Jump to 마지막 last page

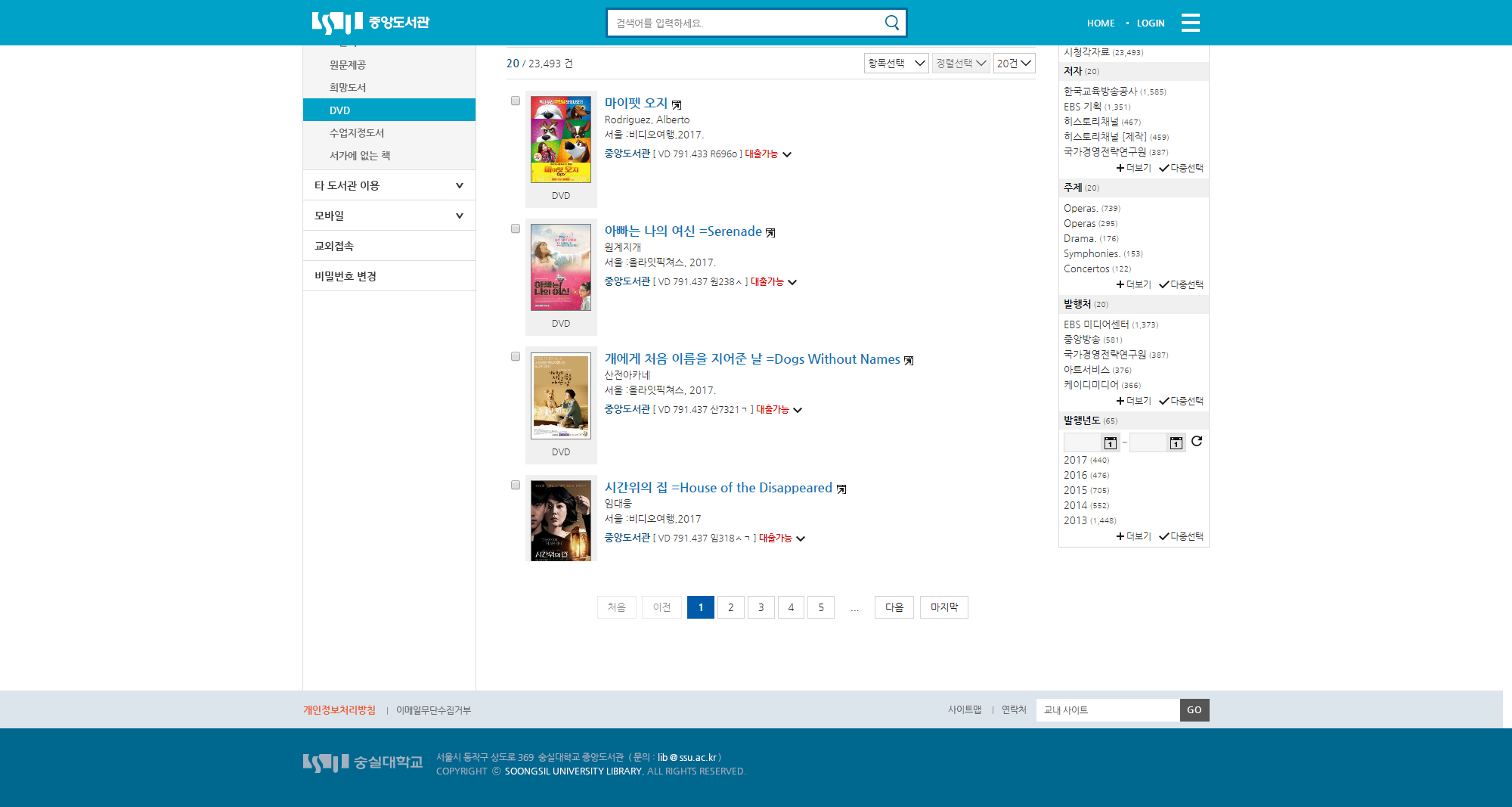(944, 607)
